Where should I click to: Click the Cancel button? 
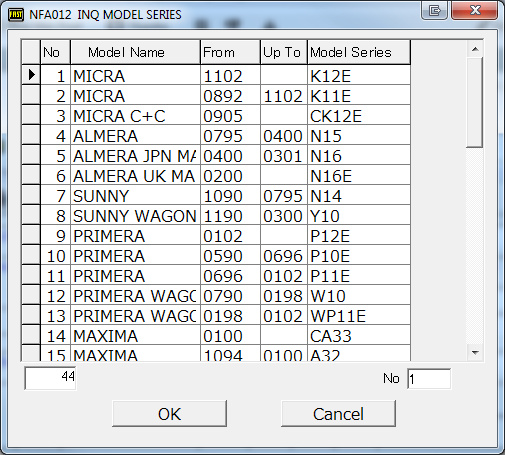tap(338, 414)
